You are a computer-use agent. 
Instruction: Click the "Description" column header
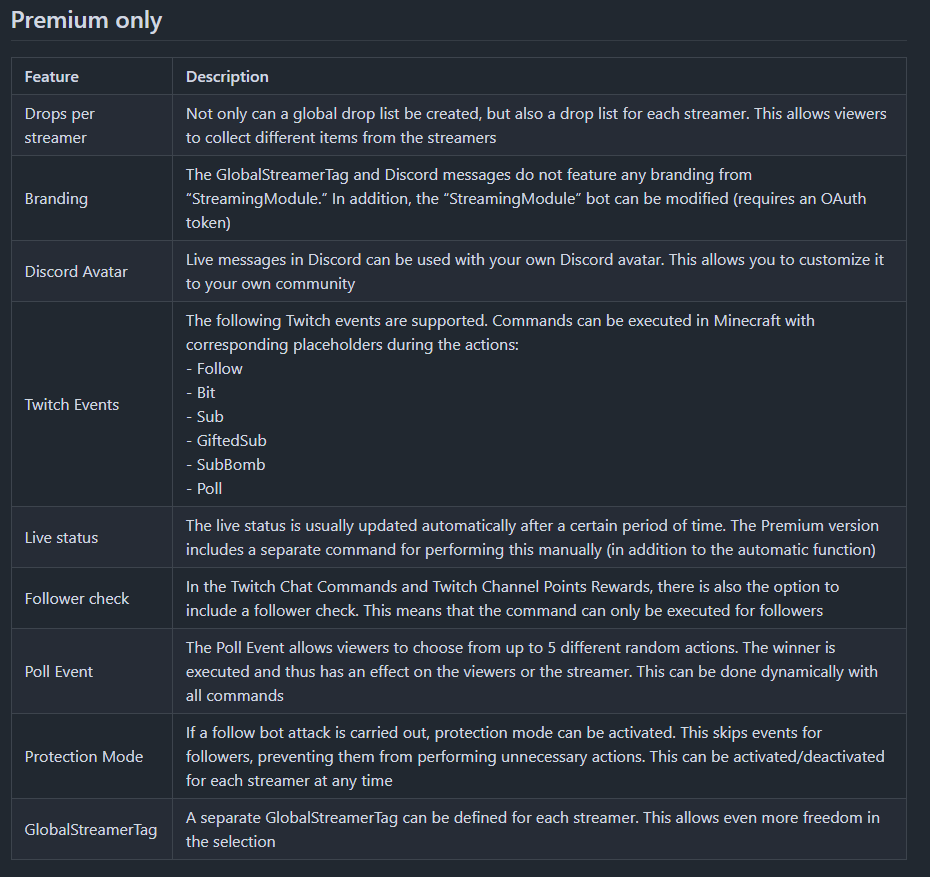tap(227, 77)
